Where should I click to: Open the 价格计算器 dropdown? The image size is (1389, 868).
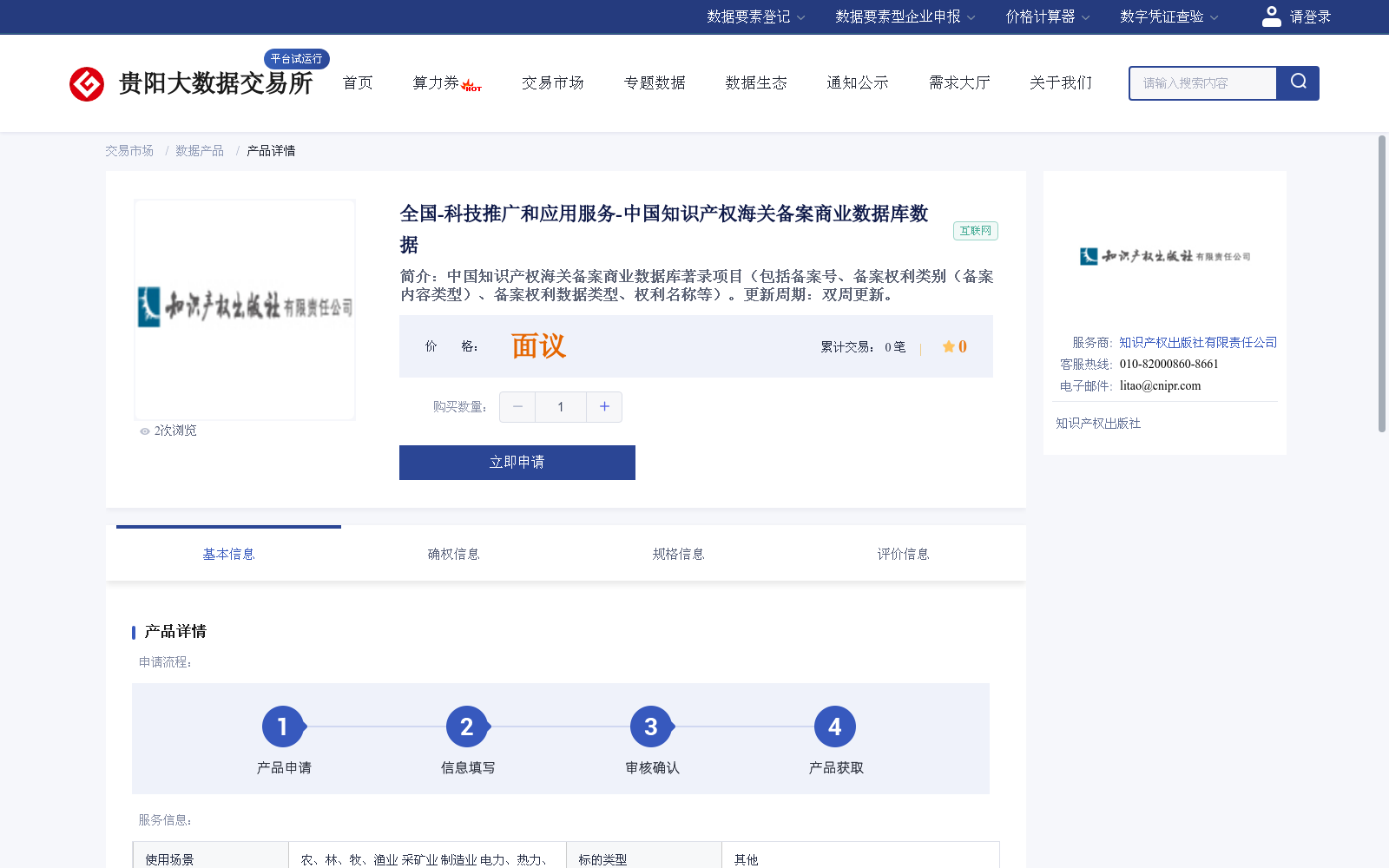click(1047, 16)
